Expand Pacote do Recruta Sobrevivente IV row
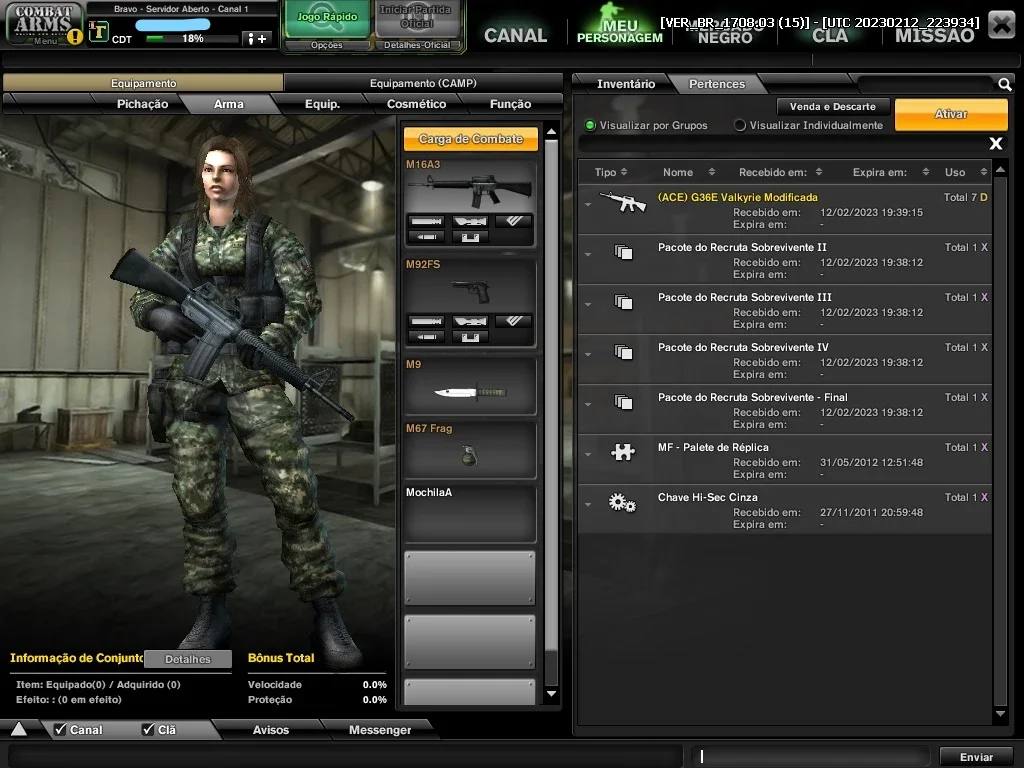 [588, 355]
